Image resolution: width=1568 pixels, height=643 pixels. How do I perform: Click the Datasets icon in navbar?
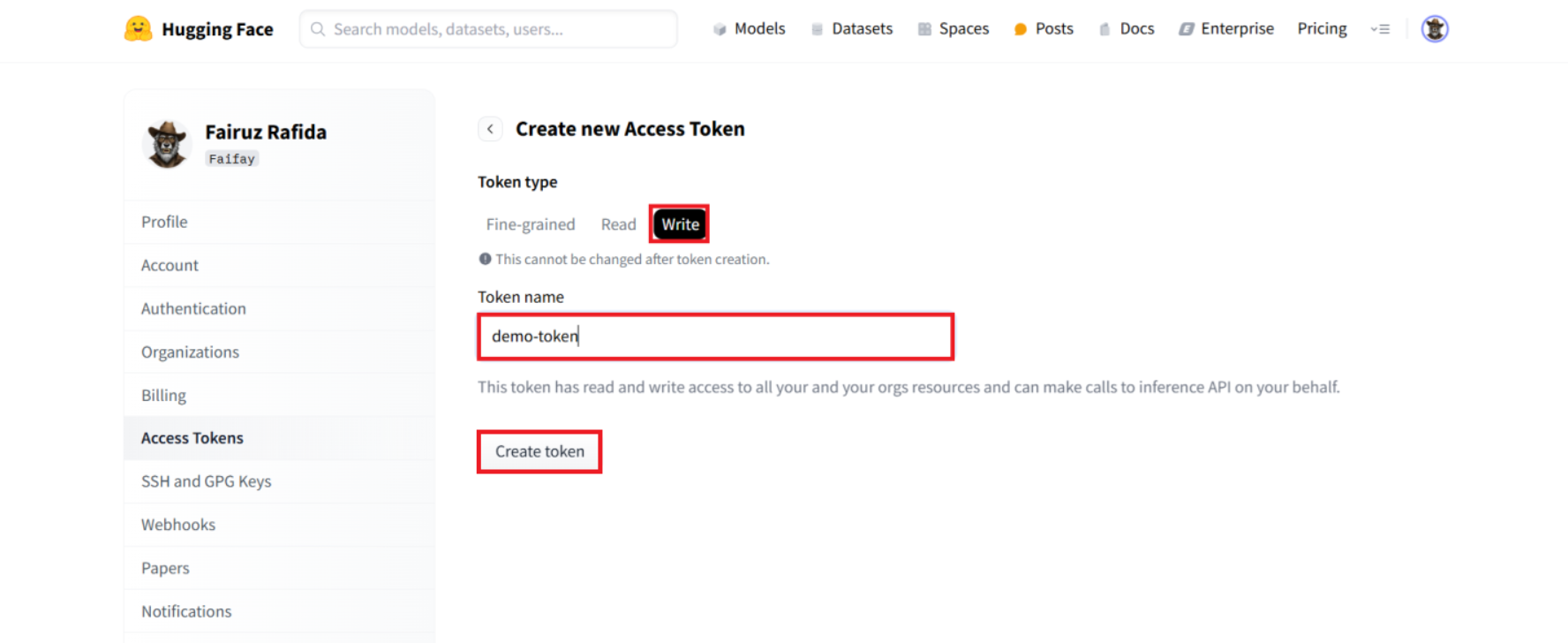coord(817,29)
